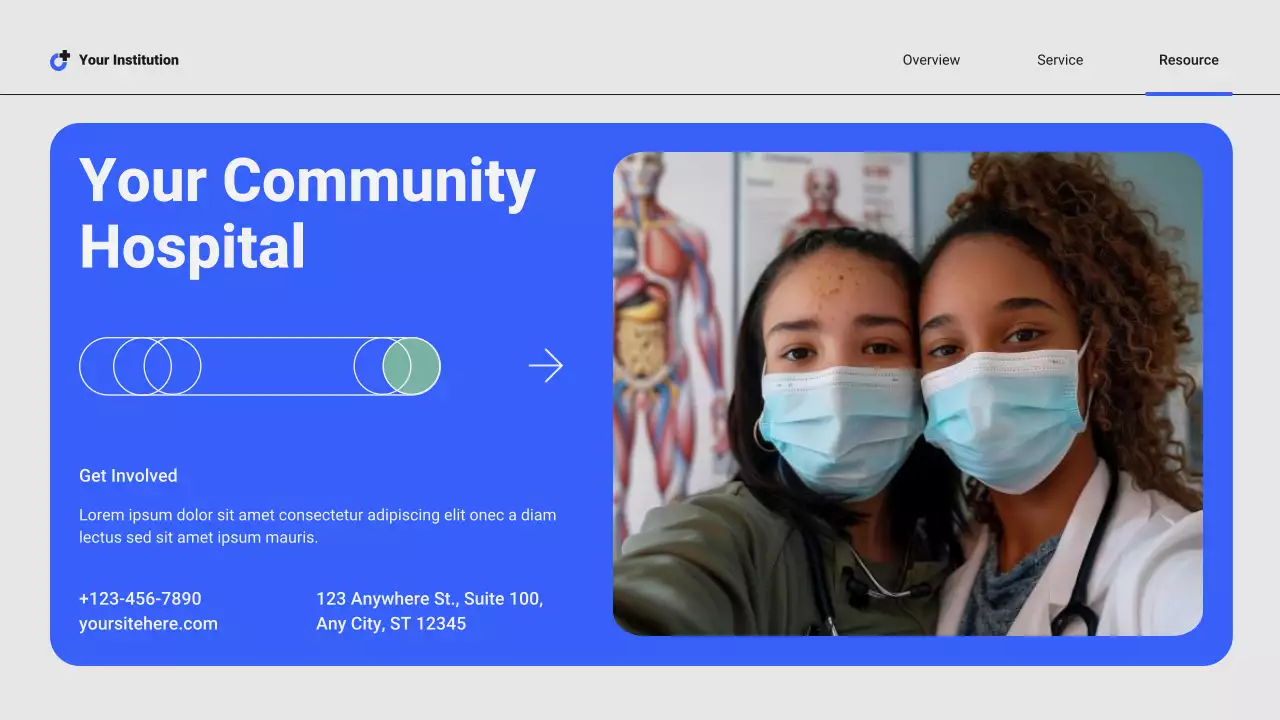Click the outlined circle beside the green dot
Viewport: 1280px width, 720px height.
[x=376, y=366]
